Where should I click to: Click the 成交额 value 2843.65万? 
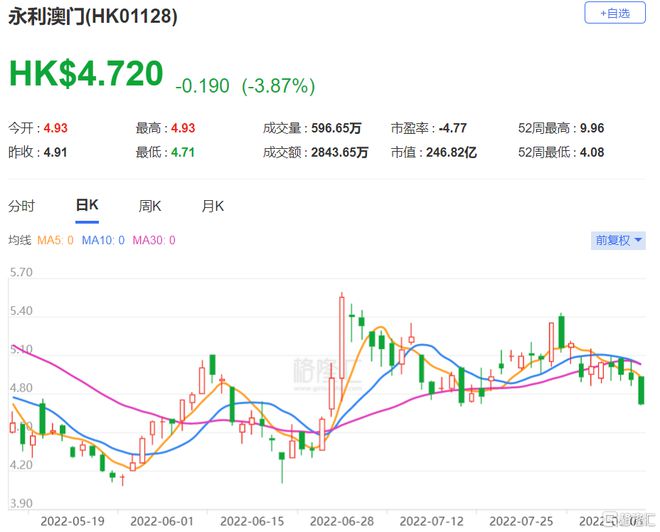pos(340,152)
